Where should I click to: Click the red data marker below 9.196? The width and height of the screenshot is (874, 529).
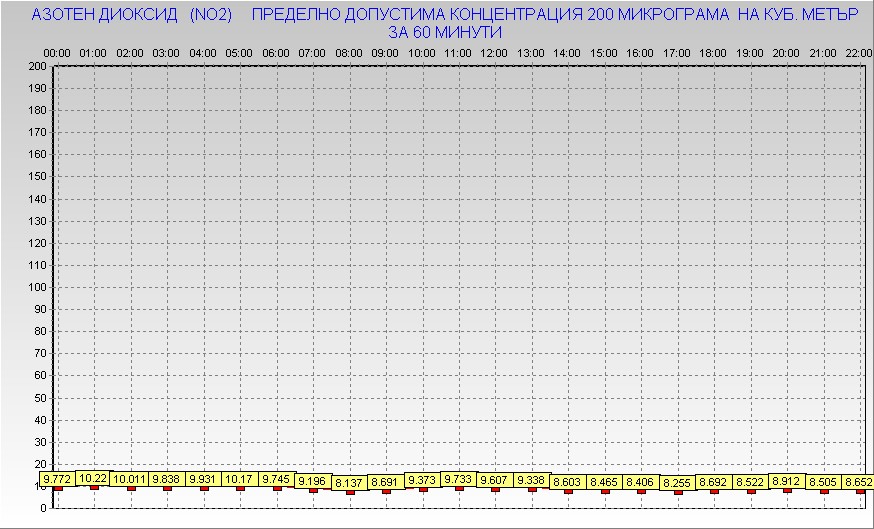(x=313, y=490)
